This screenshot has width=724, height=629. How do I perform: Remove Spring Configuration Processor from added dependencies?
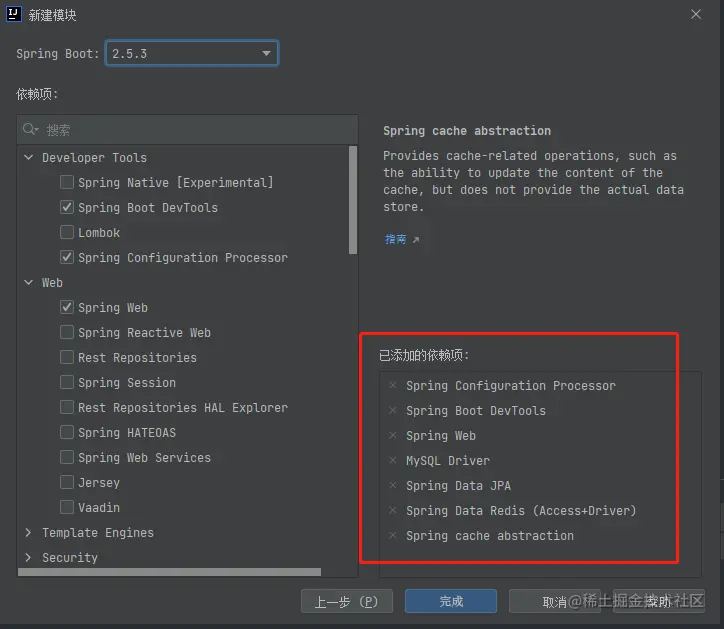(x=392, y=385)
